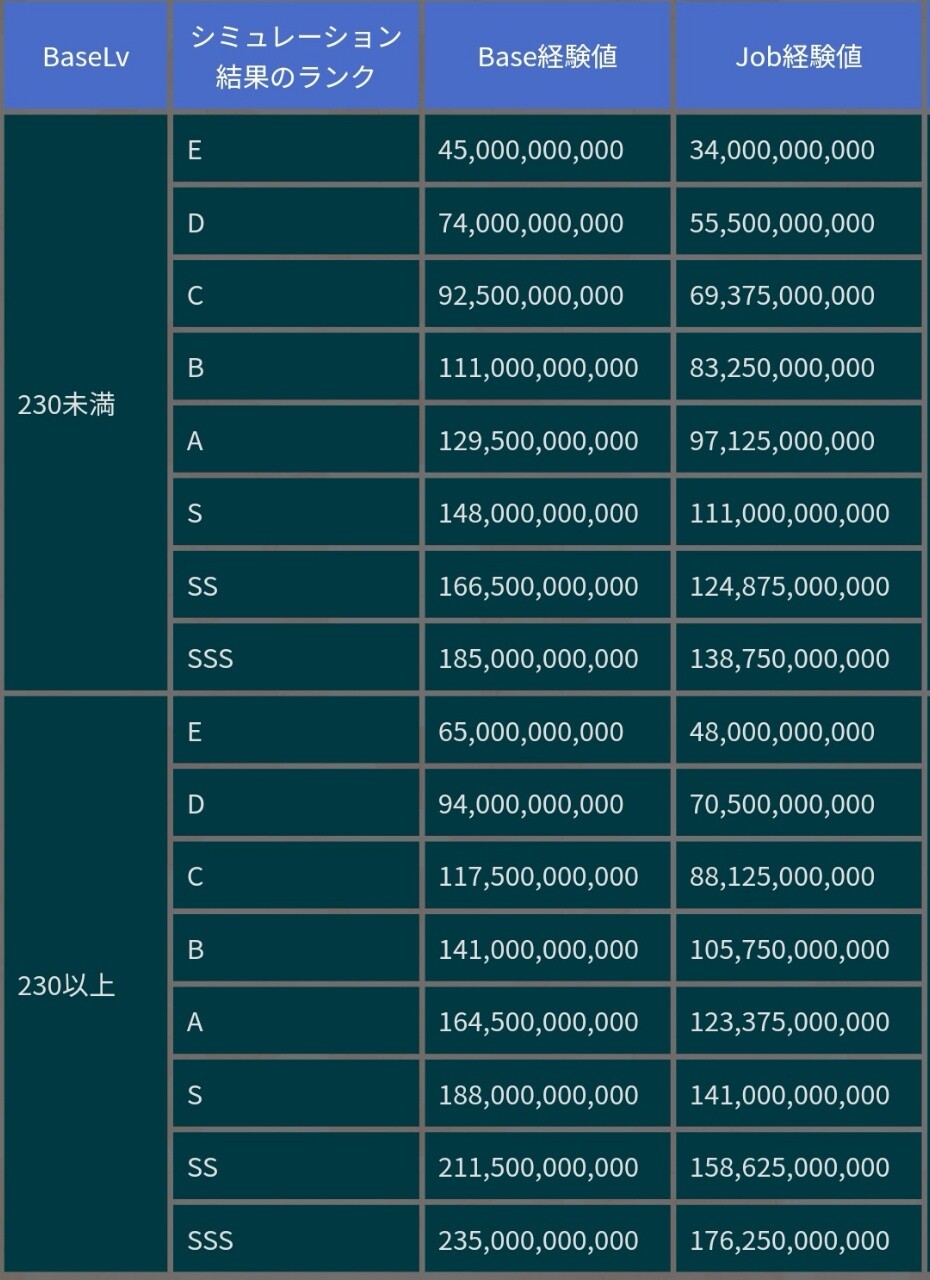Image resolution: width=930 pixels, height=1280 pixels.
Task: Click the 69,375,000,000 value cell
Action: pyautogui.click(x=782, y=296)
